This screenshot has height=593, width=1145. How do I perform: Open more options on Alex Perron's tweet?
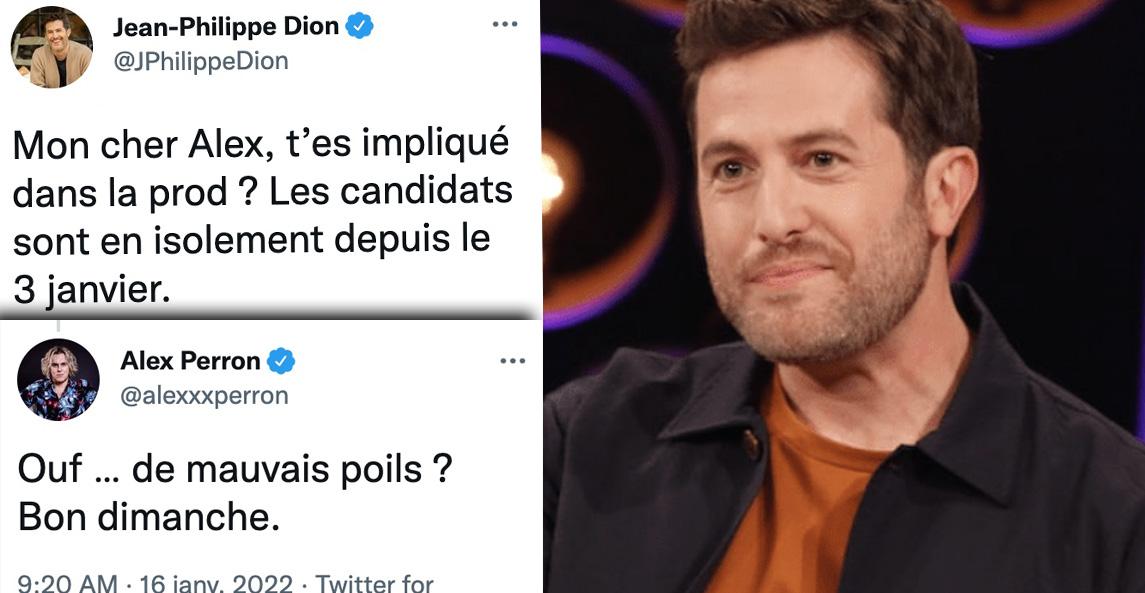[513, 361]
